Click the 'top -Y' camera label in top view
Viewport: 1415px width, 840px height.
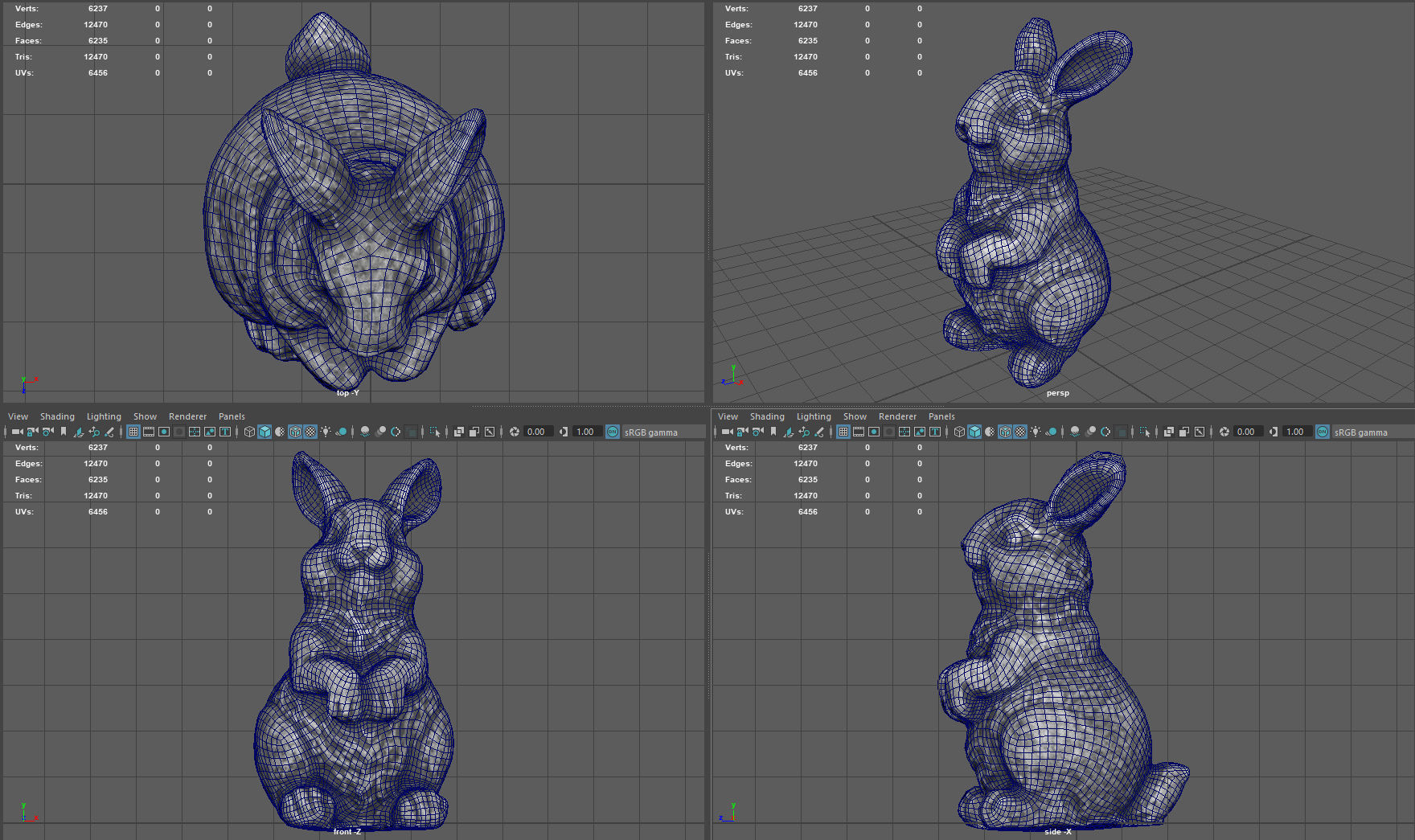pos(348,393)
